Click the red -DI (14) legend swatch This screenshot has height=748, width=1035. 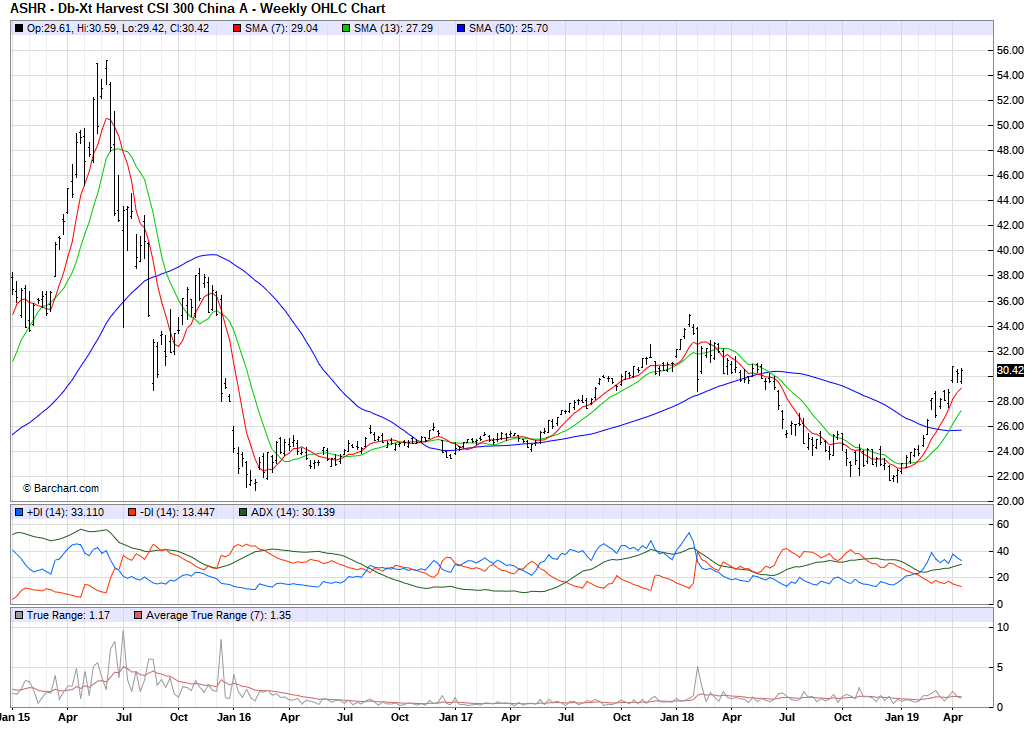point(131,513)
